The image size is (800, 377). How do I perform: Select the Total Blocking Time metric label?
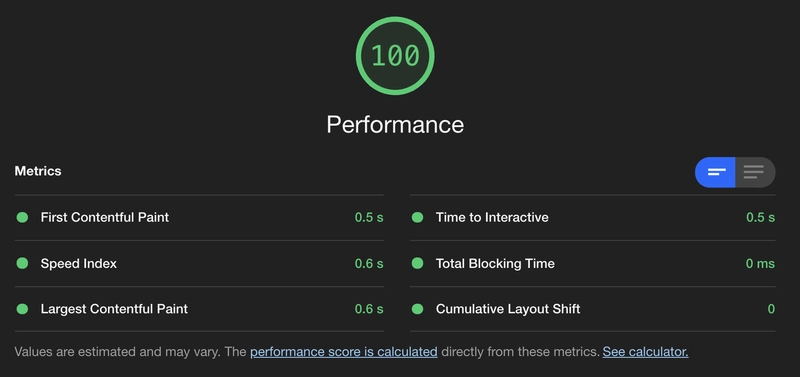pos(495,264)
